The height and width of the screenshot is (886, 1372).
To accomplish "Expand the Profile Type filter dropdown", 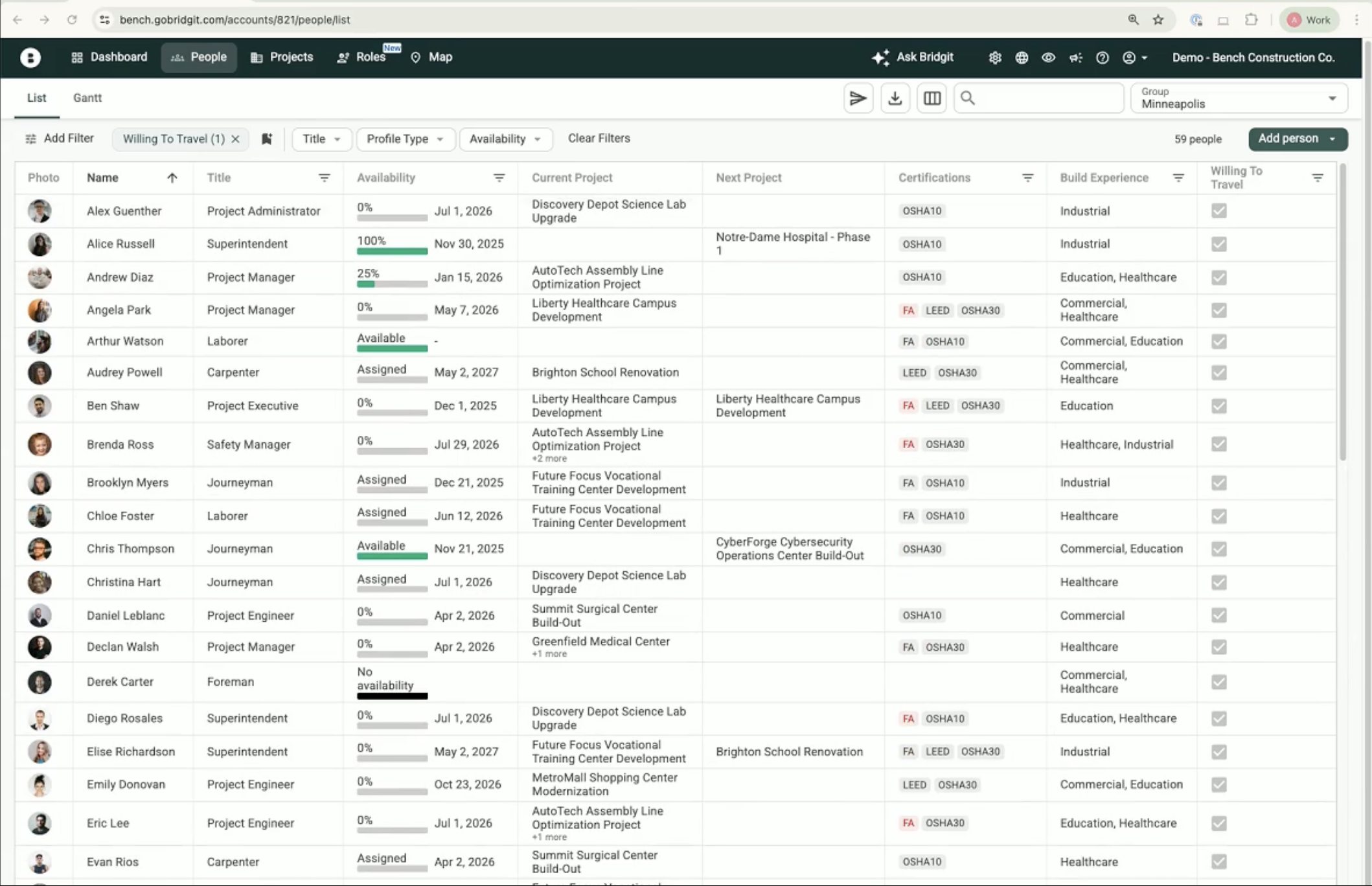I will click(x=405, y=139).
